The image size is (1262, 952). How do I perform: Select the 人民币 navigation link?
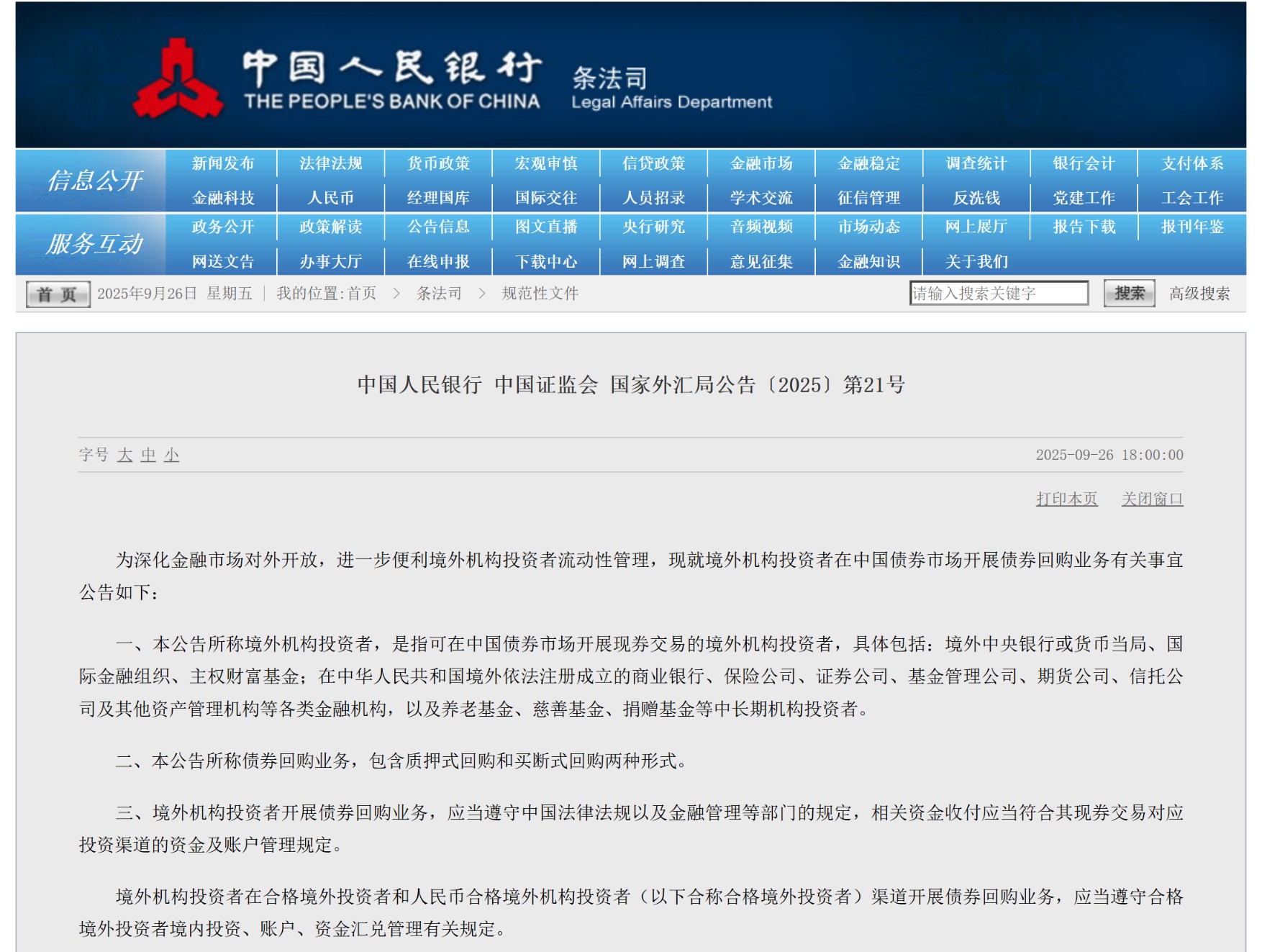point(331,198)
